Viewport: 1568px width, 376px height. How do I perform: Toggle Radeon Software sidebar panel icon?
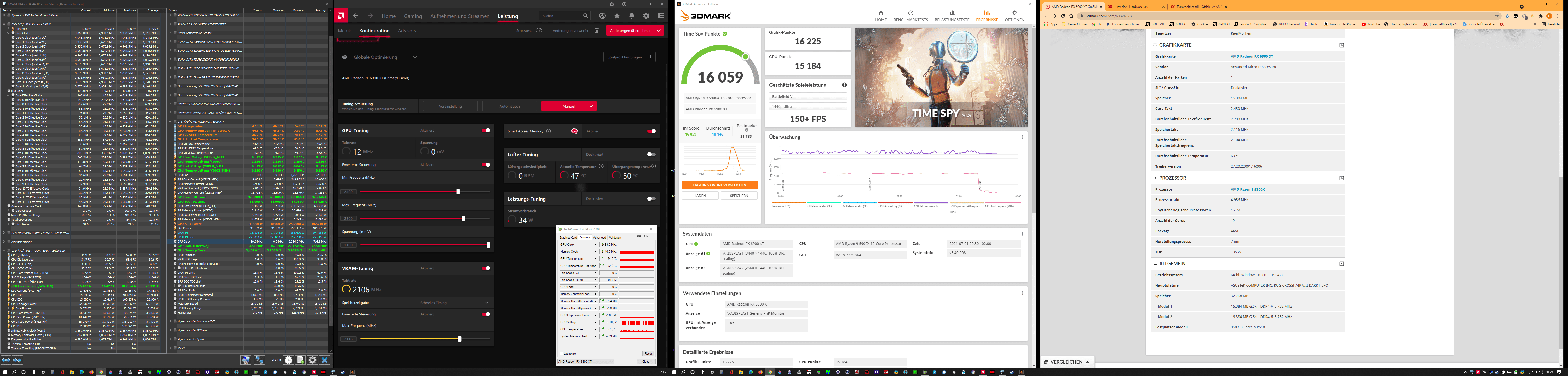click(661, 16)
